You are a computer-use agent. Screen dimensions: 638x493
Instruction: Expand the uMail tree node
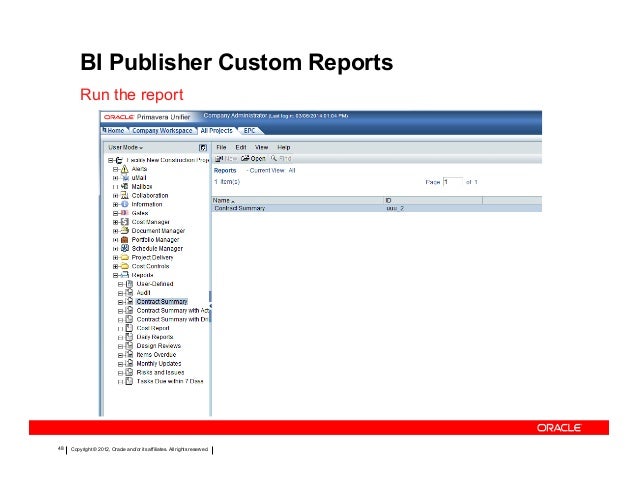pos(116,178)
